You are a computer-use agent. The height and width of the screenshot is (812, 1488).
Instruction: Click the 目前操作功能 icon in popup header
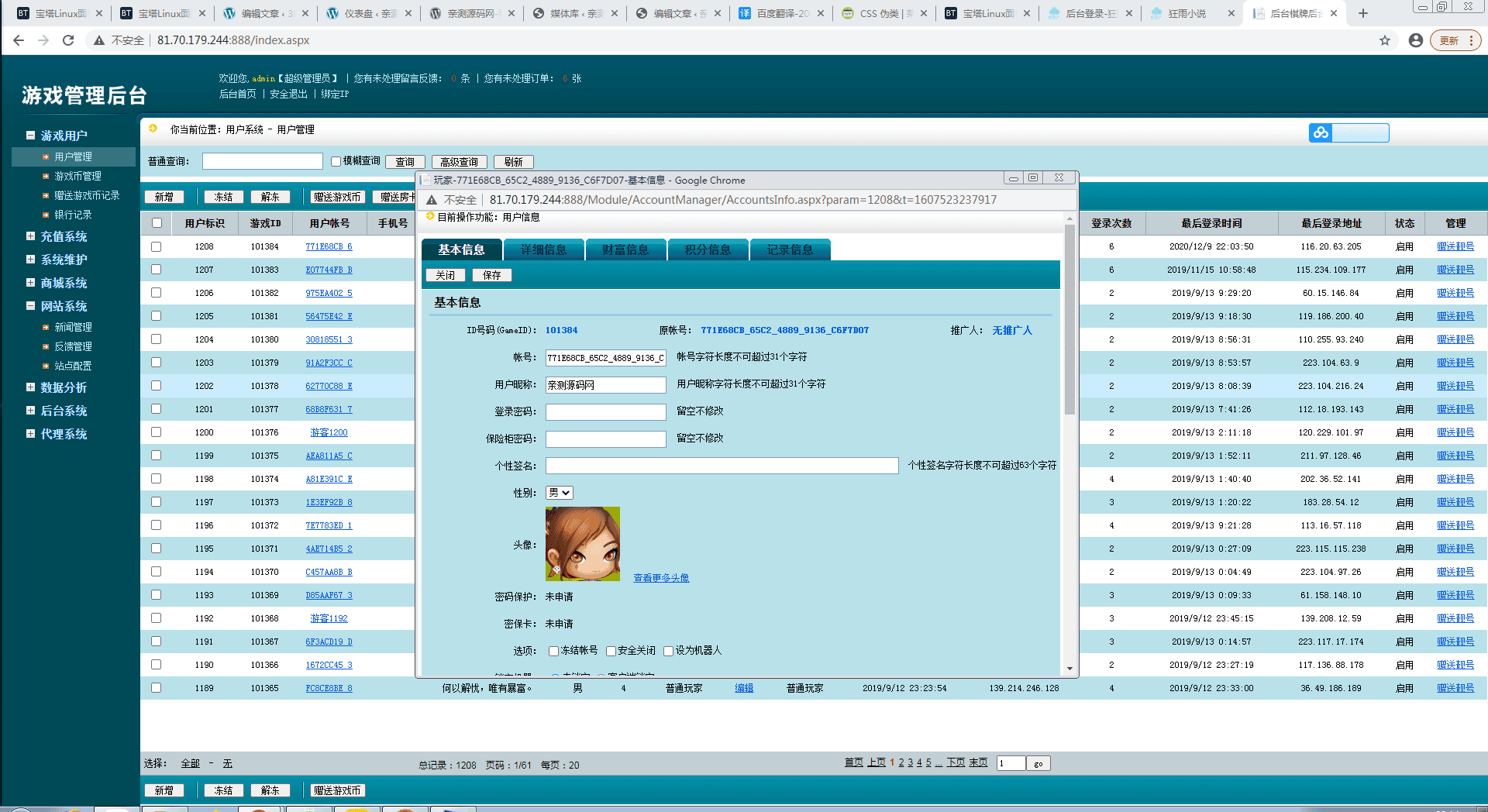tap(429, 218)
